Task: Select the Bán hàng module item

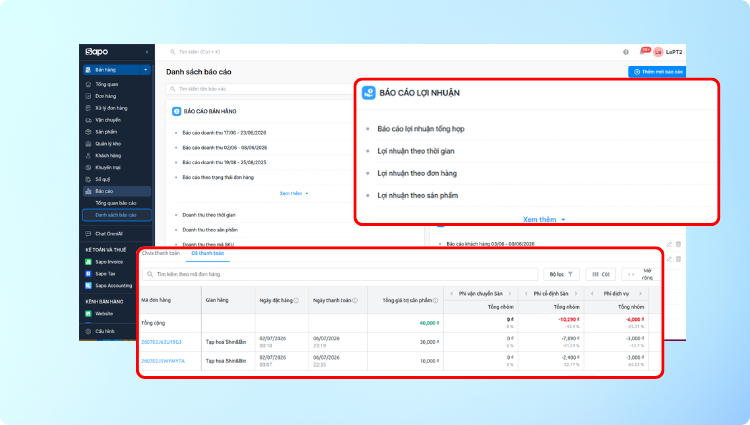Action: pyautogui.click(x=112, y=70)
